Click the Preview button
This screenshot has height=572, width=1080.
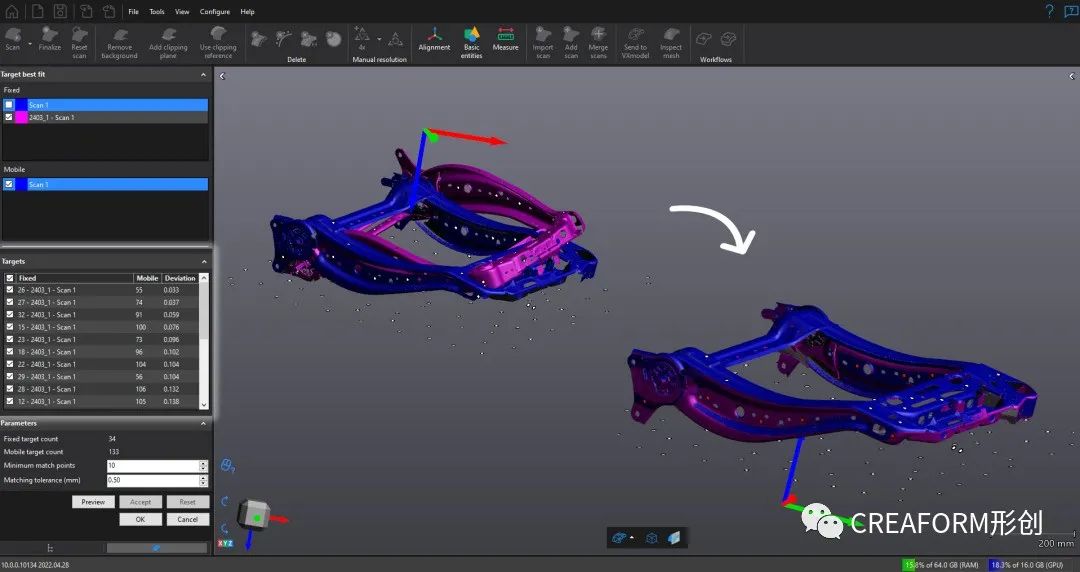click(93, 502)
